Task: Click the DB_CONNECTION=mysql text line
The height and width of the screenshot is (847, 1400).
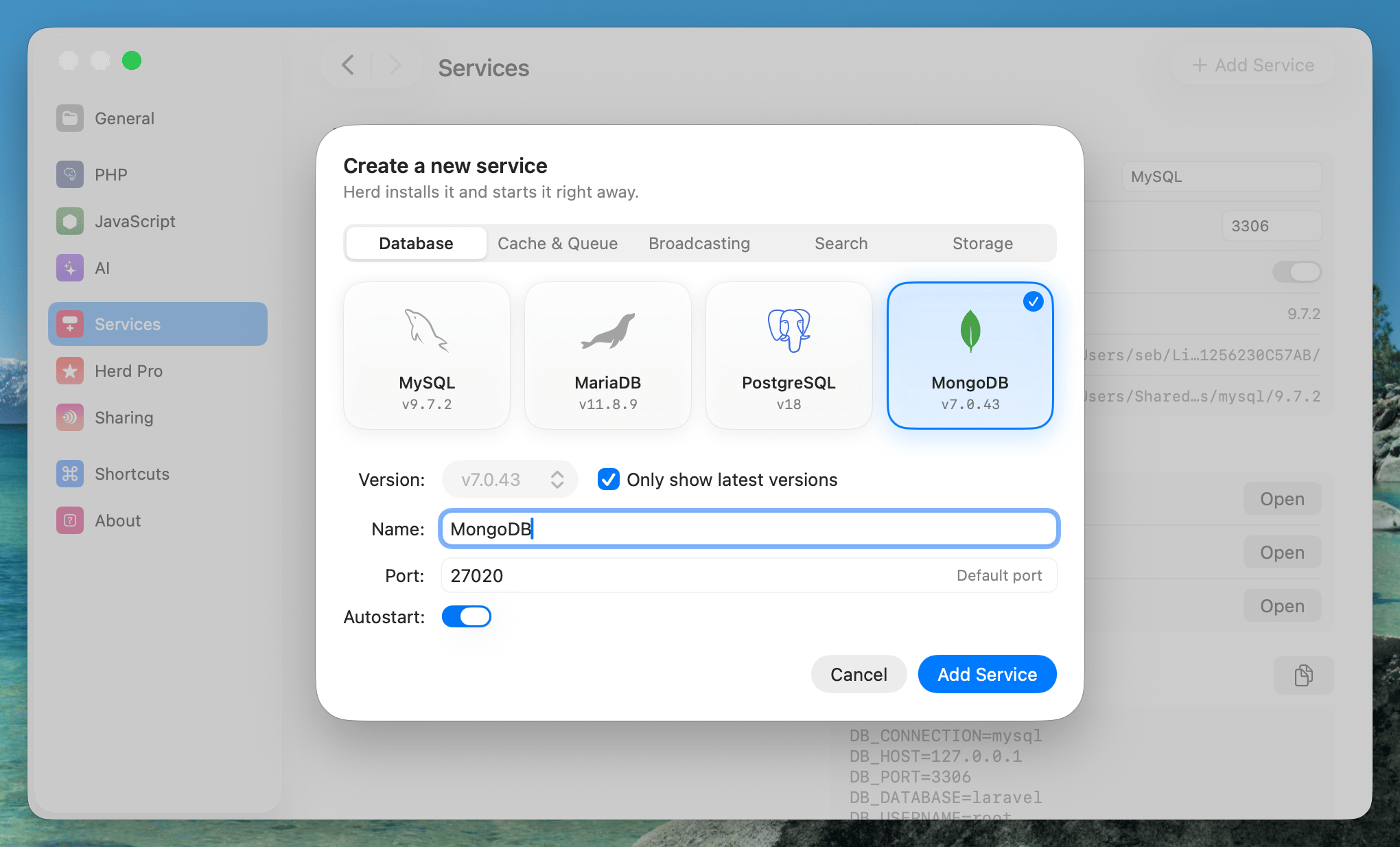Action: (946, 736)
